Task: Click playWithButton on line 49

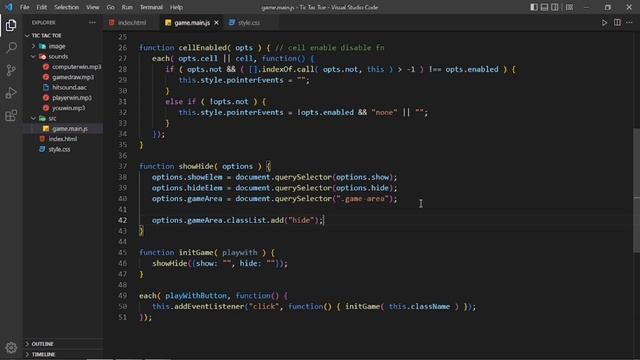Action: click(x=196, y=296)
